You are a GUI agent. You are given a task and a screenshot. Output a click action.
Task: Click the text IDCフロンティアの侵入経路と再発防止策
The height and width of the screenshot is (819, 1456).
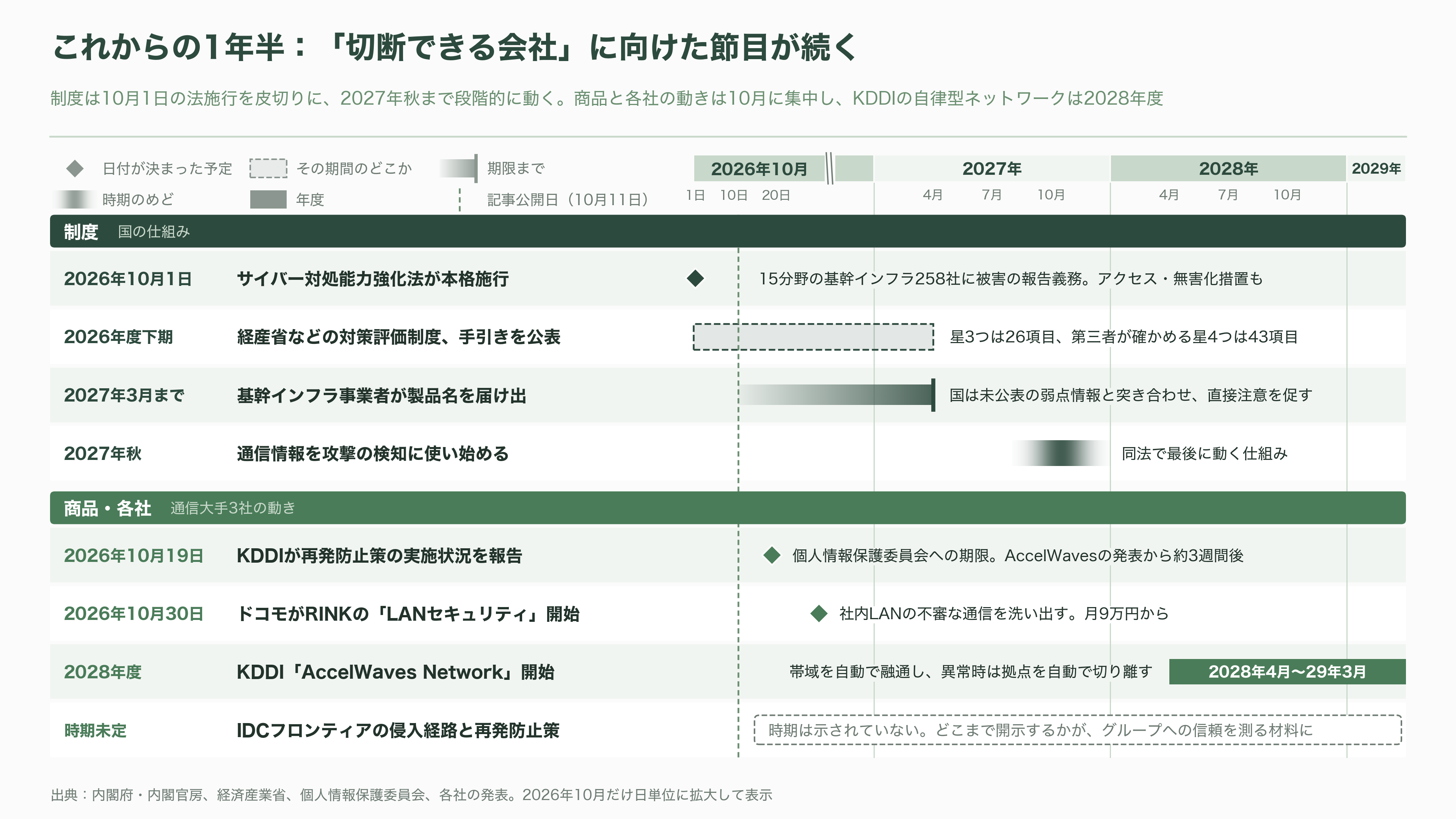(x=398, y=730)
